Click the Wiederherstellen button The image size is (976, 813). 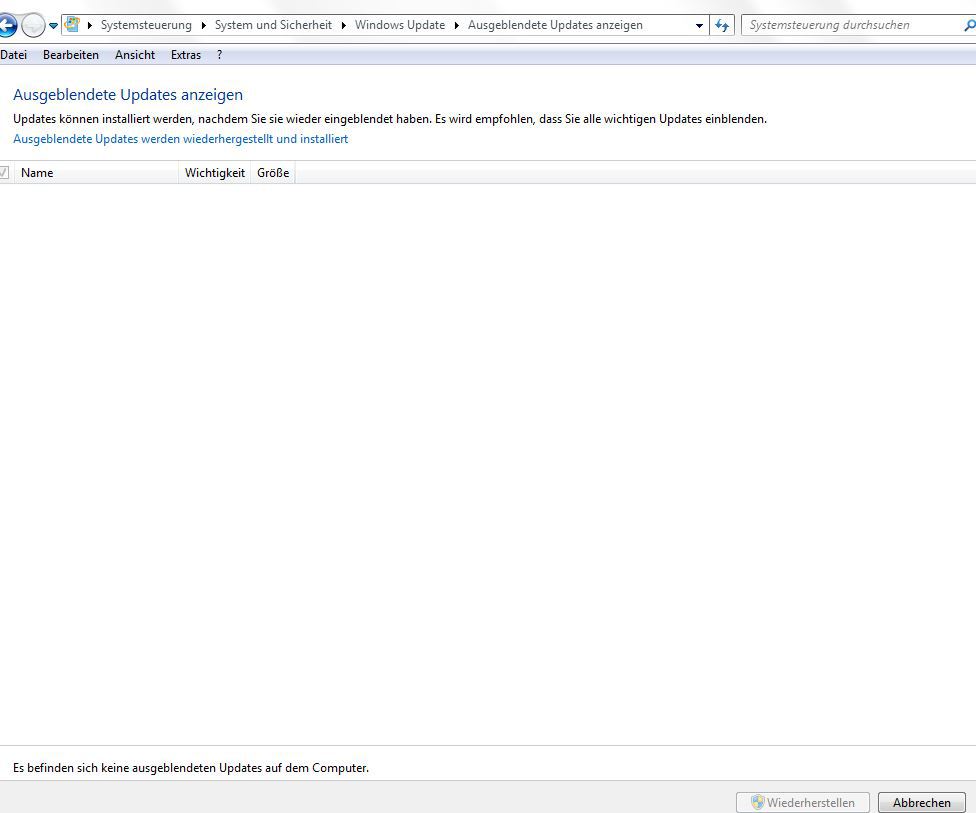coord(803,802)
